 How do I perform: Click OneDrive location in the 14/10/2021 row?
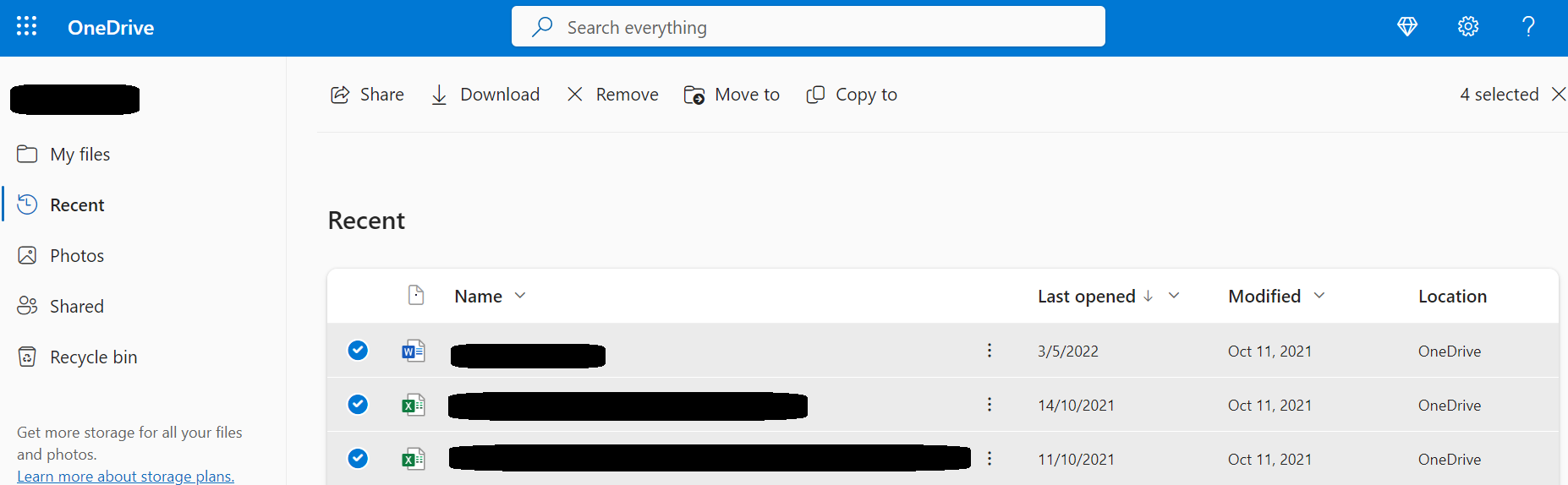(1450, 405)
